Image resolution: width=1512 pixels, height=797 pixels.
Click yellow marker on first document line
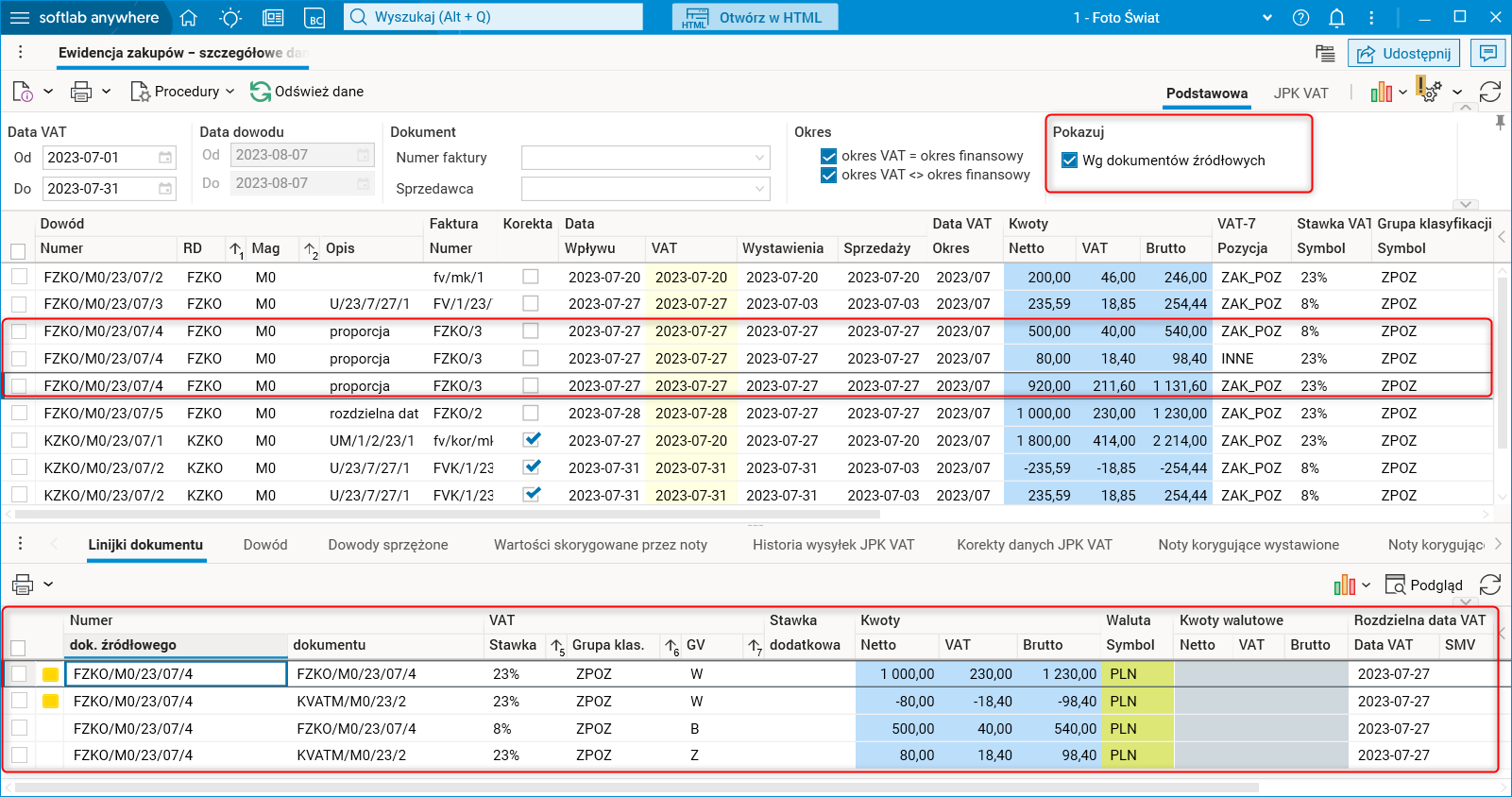click(51, 674)
